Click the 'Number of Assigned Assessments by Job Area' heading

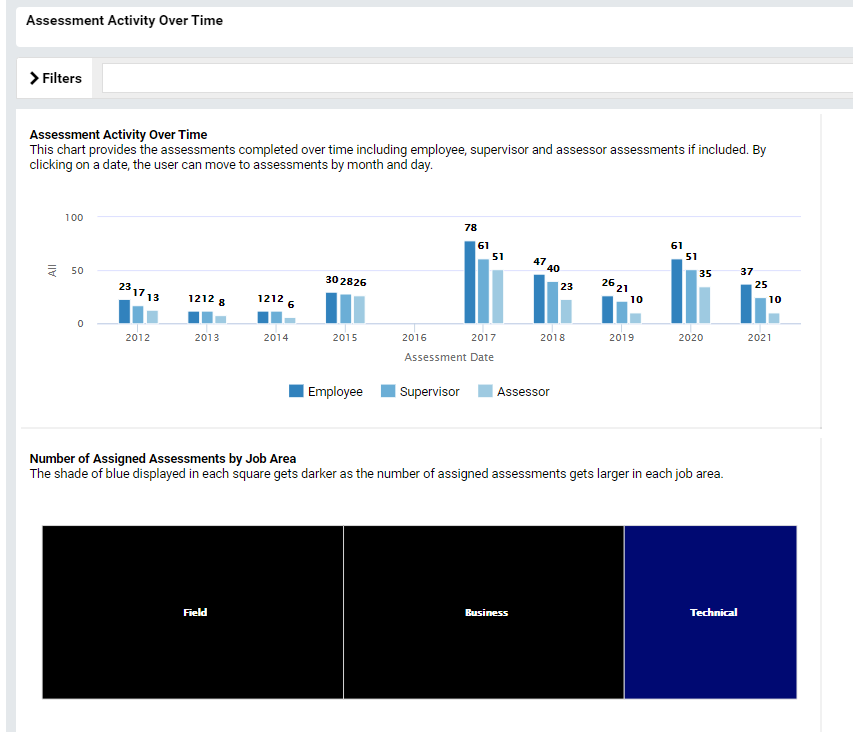point(163,458)
